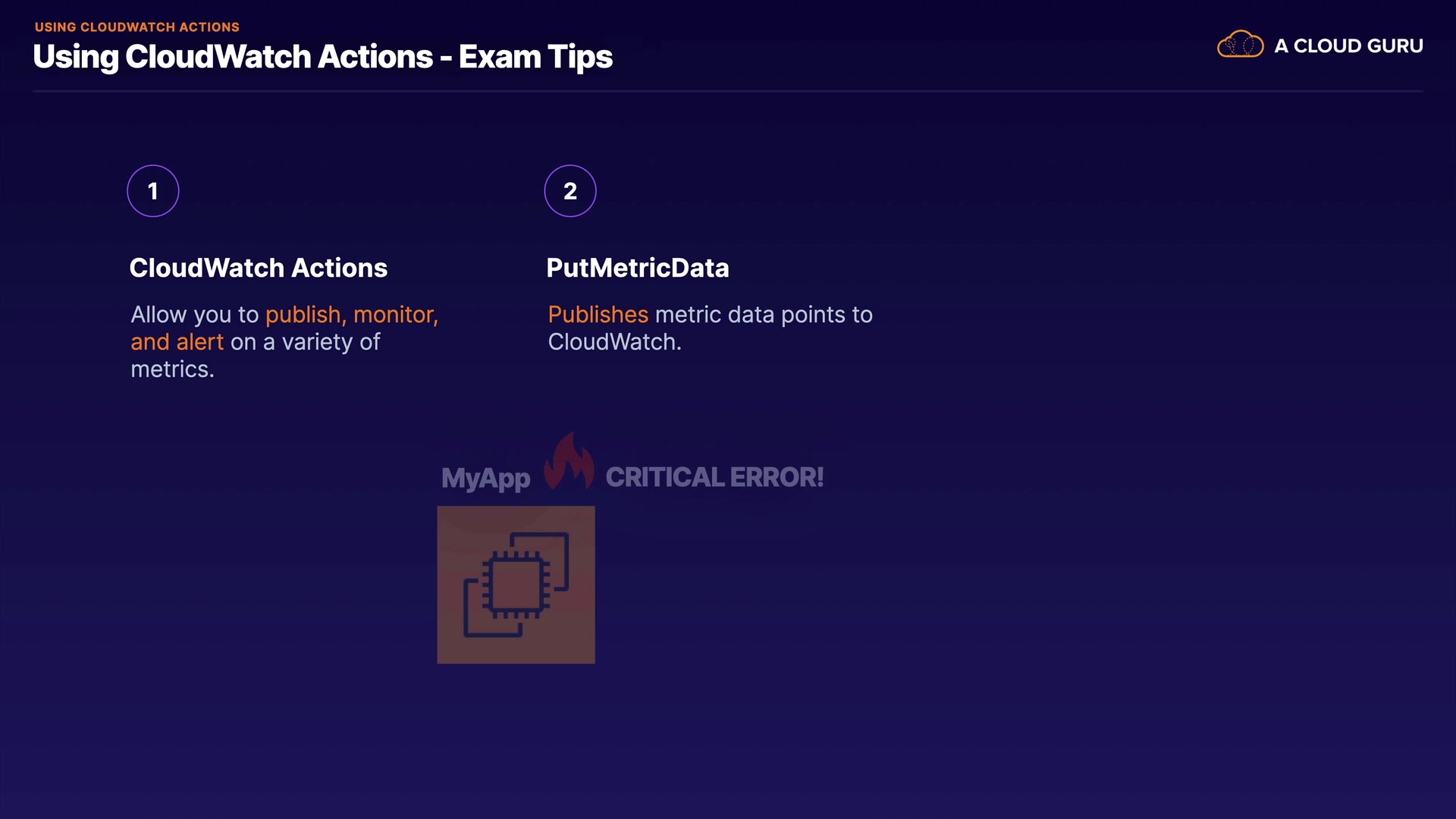Viewport: 1456px width, 819px height.
Task: Select the number 2 circle badge
Action: (570, 191)
